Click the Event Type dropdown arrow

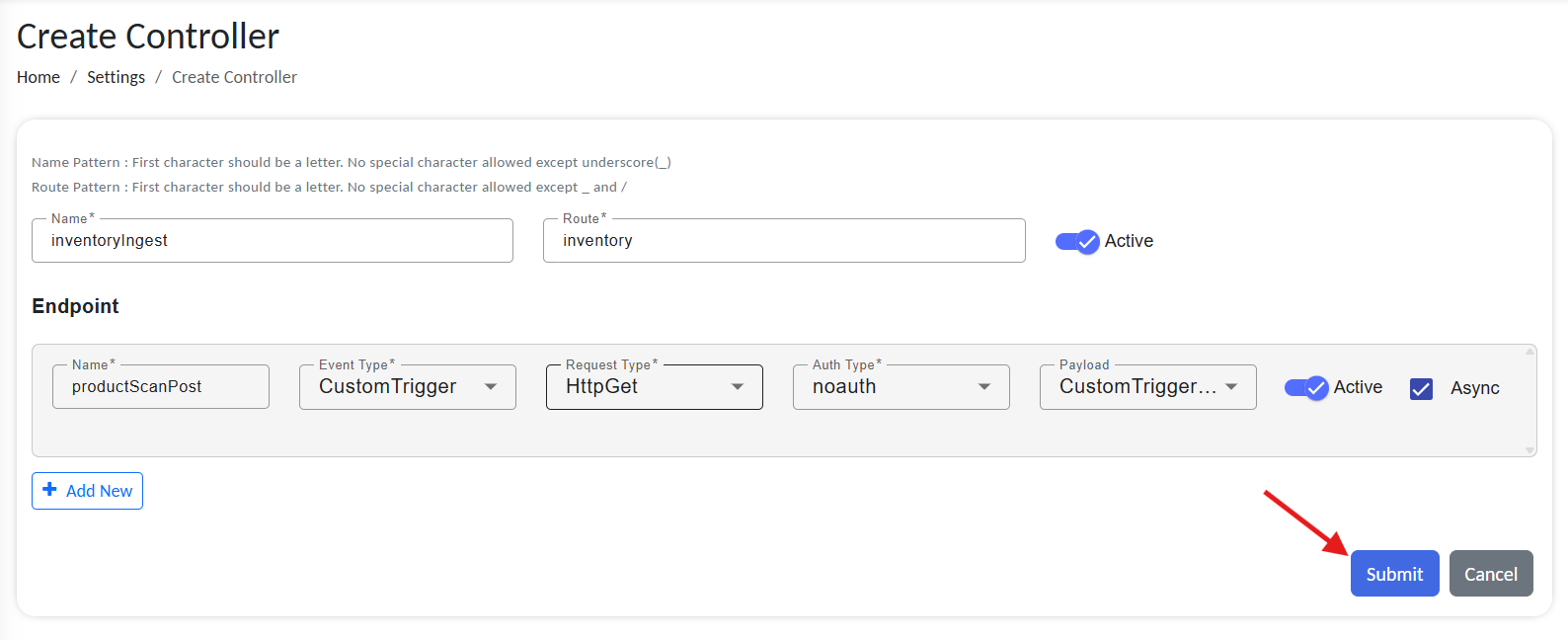point(491,387)
